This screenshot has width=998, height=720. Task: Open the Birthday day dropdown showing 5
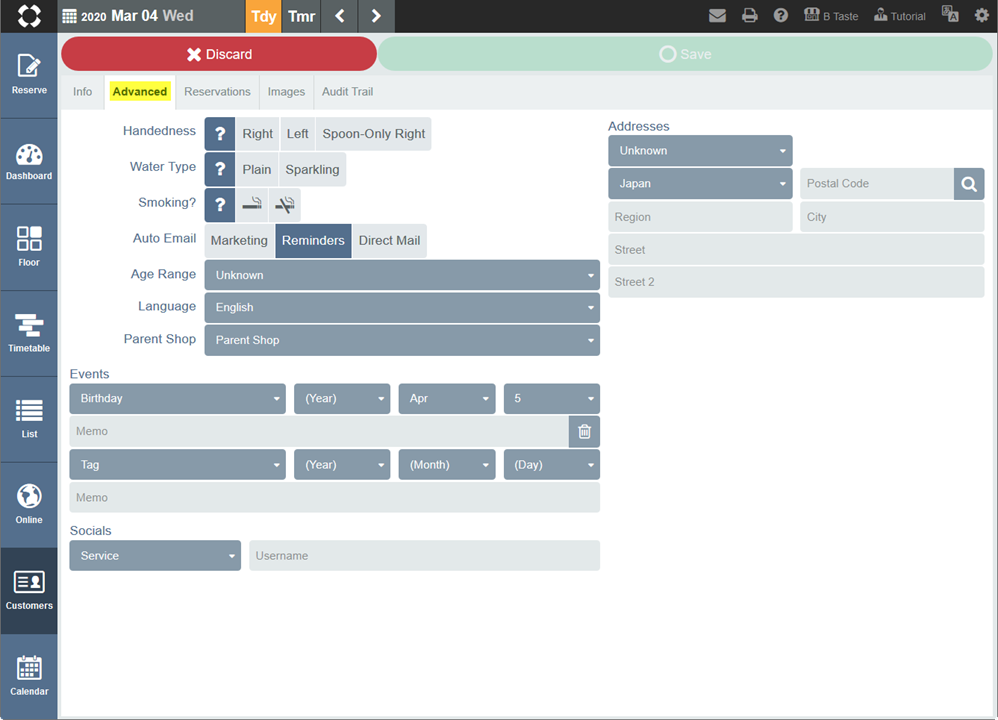coord(551,399)
